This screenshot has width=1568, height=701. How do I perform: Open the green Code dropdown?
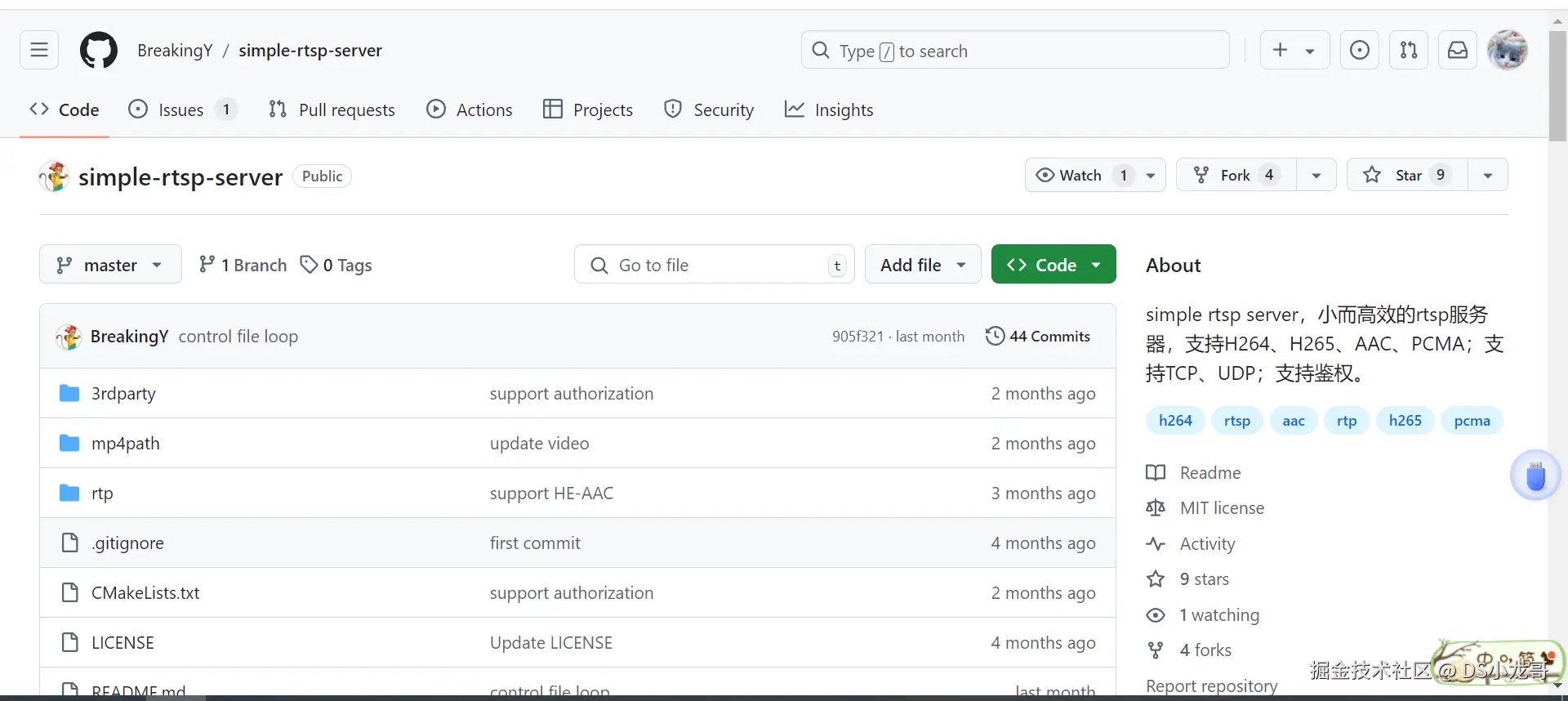[1053, 266]
